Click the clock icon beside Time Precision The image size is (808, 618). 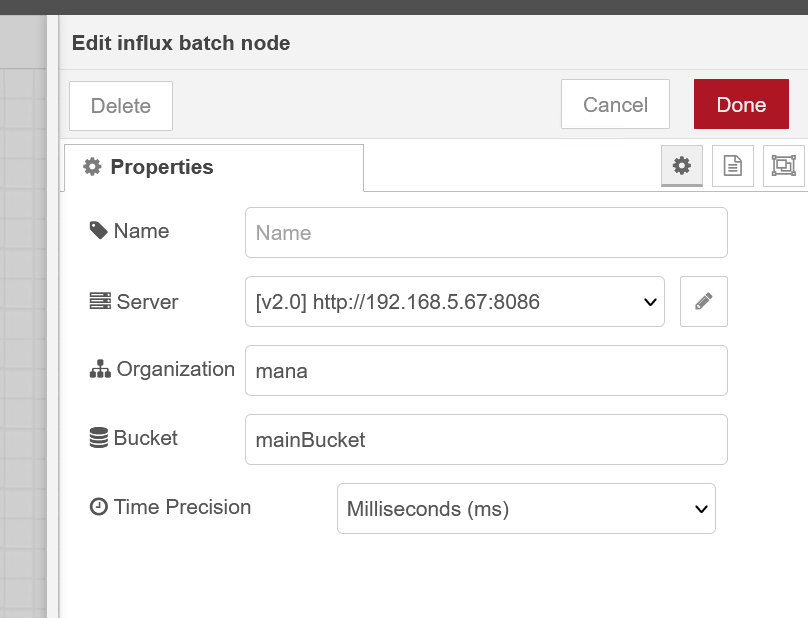click(98, 507)
